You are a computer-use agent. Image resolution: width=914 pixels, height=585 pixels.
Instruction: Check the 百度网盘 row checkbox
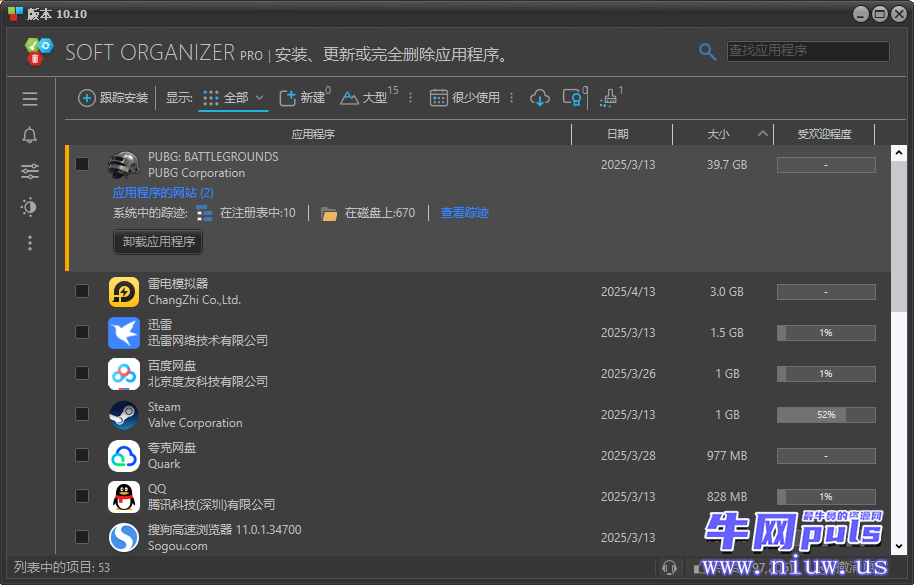coord(82,373)
